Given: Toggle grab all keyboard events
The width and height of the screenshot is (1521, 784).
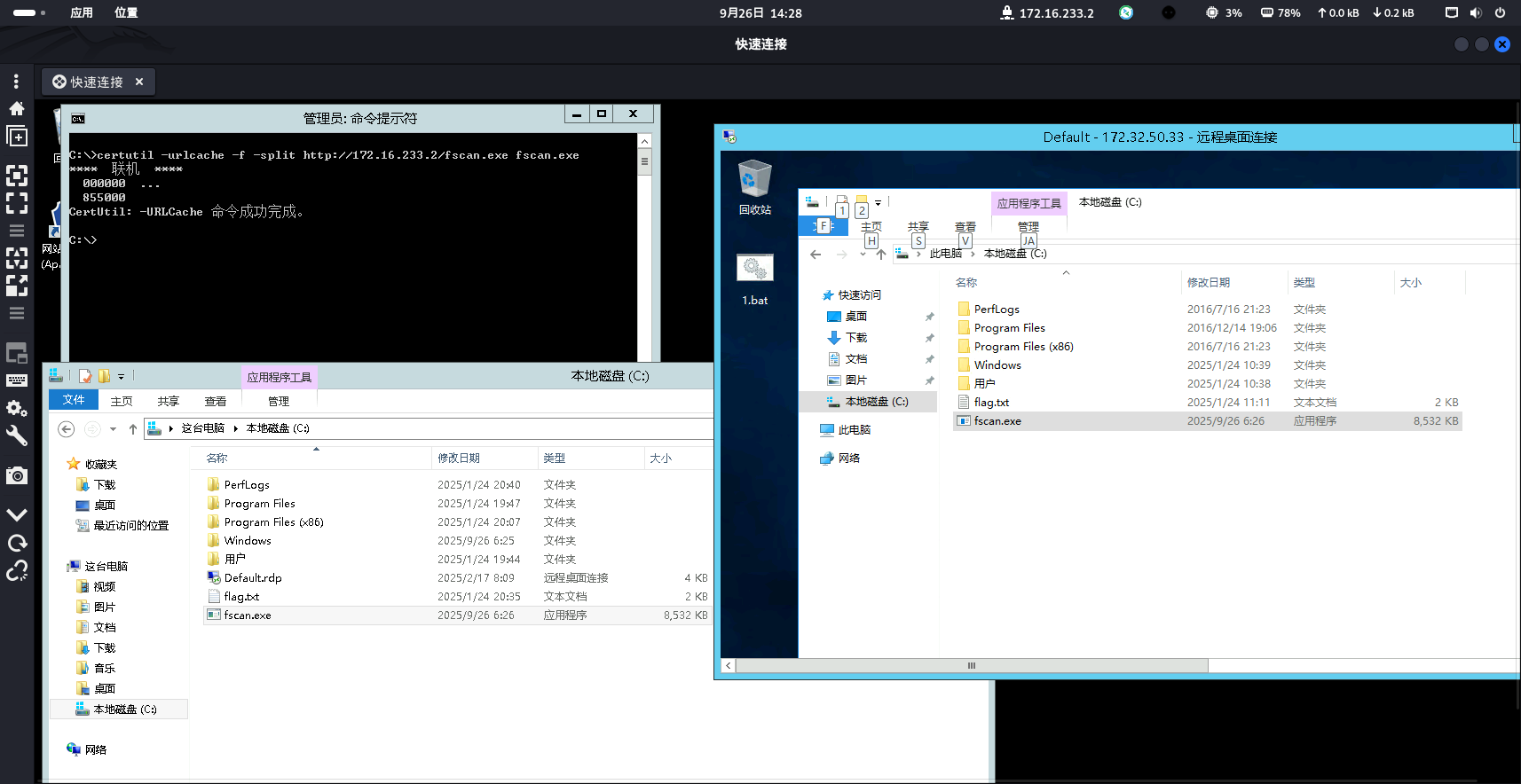Looking at the screenshot, I should [16, 380].
